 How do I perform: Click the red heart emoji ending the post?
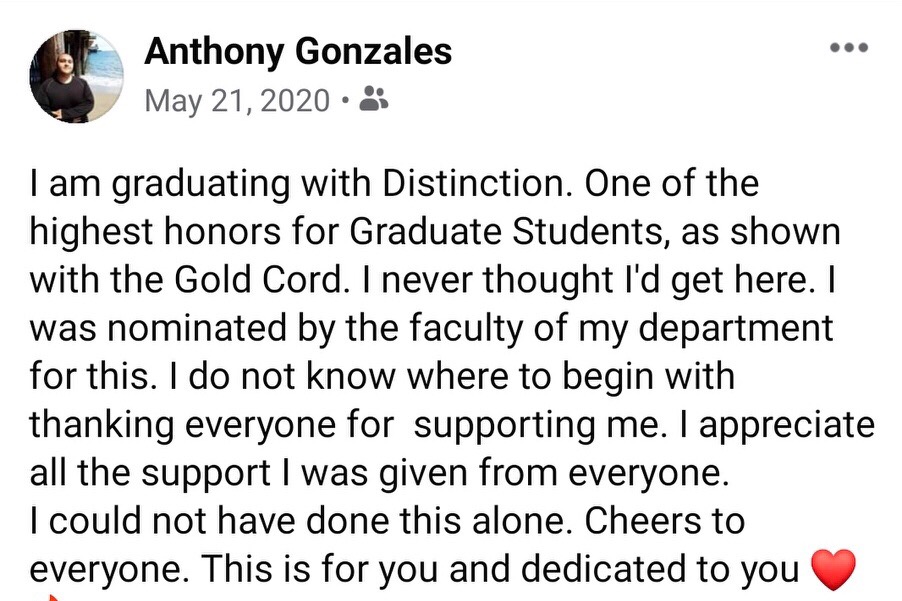(832, 570)
